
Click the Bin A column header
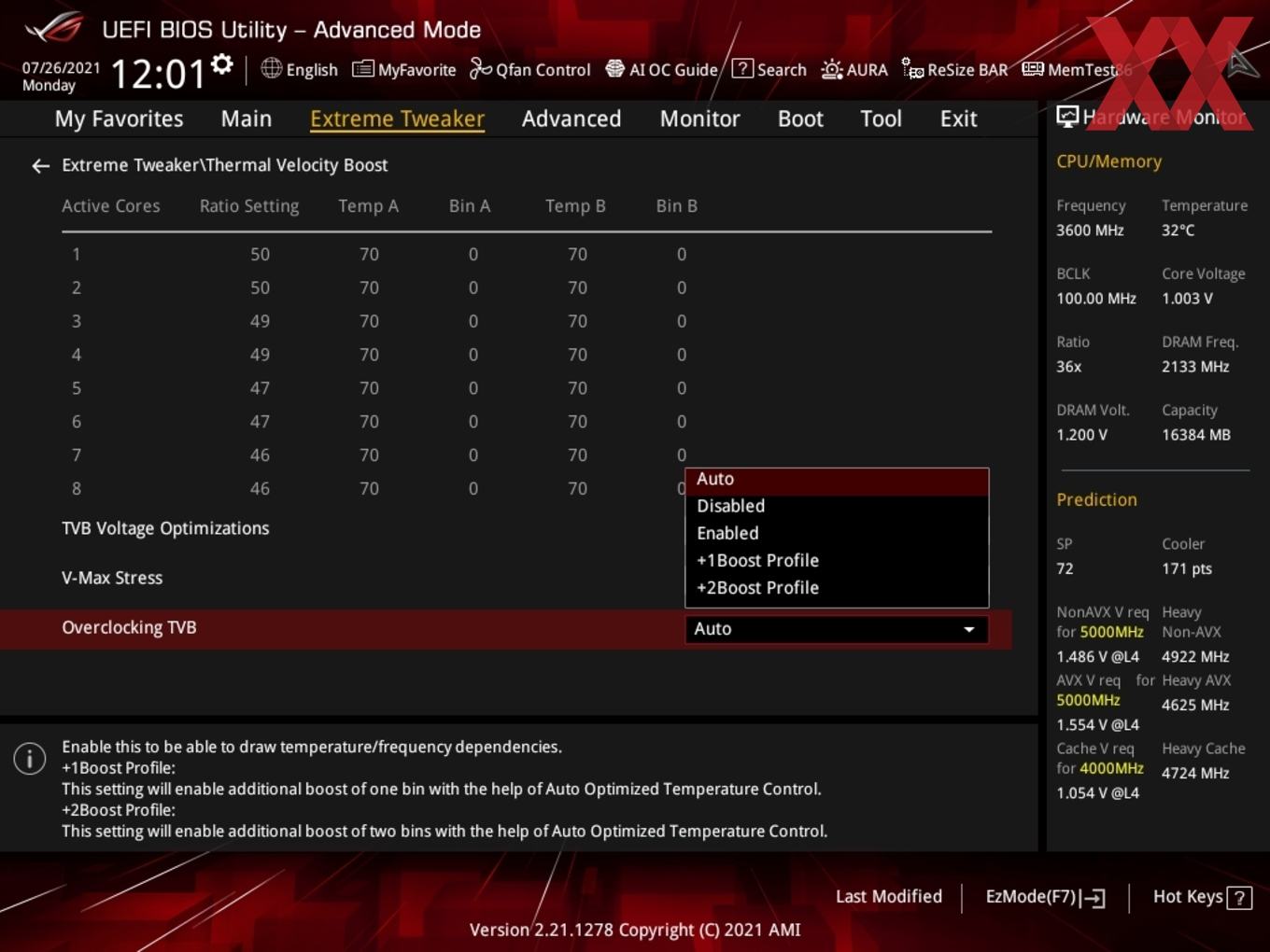[470, 206]
